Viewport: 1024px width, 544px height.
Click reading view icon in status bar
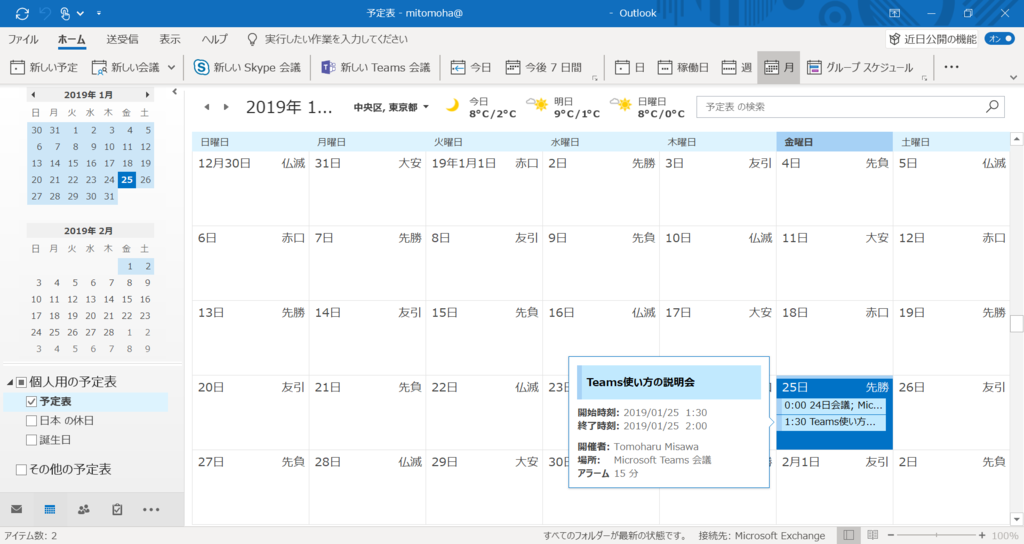tap(872, 536)
